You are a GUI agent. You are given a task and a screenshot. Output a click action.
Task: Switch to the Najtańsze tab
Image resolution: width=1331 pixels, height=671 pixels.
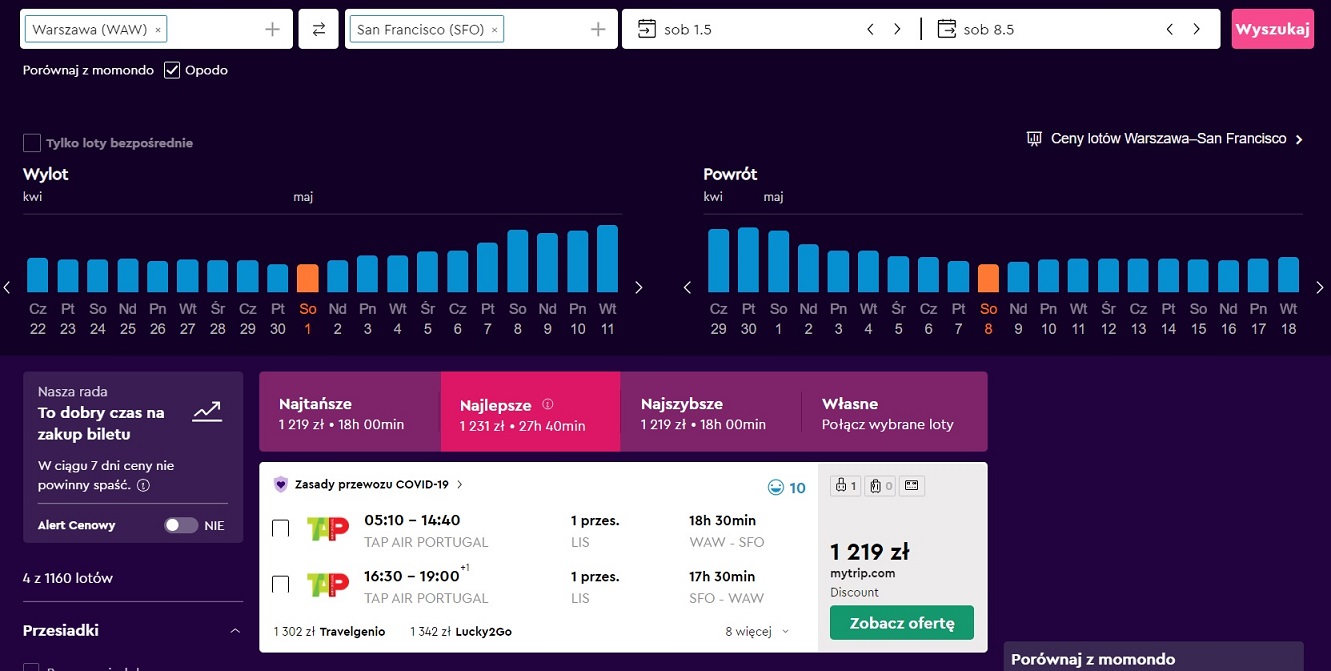click(349, 412)
